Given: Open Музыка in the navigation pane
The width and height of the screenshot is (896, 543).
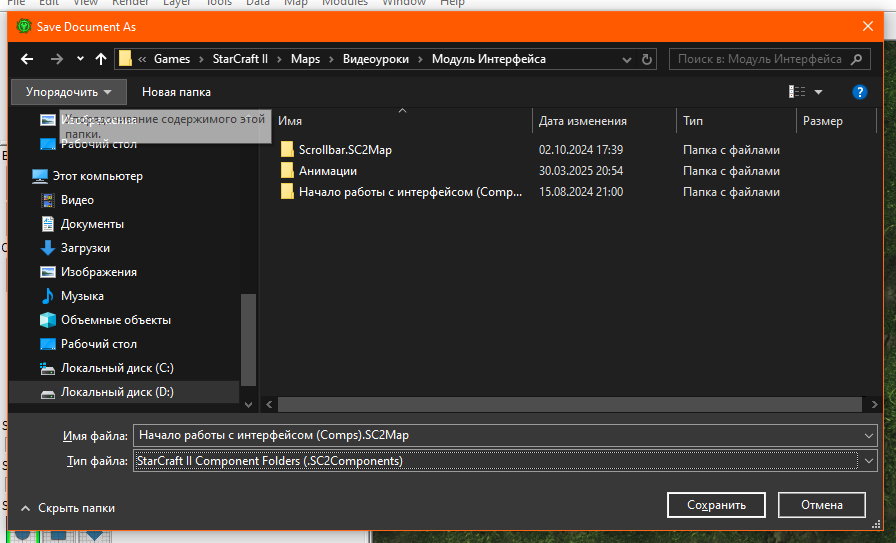Looking at the screenshot, I should pos(82,296).
